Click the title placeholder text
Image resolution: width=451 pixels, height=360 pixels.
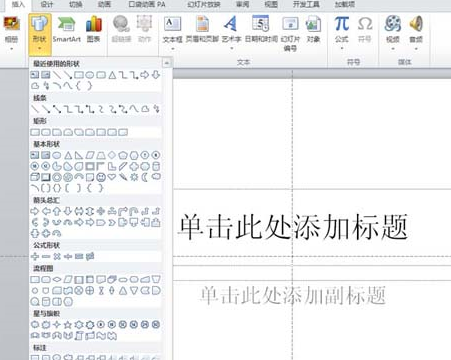(293, 227)
